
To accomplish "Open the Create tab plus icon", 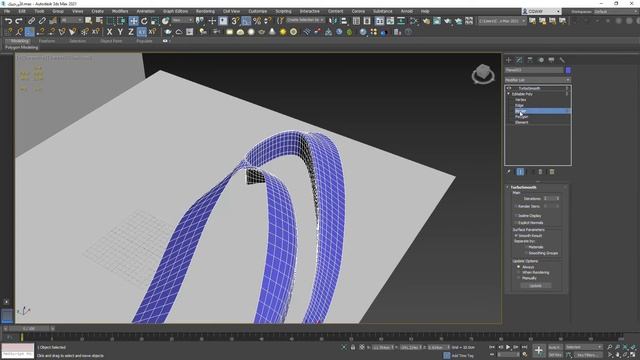I will coord(509,60).
